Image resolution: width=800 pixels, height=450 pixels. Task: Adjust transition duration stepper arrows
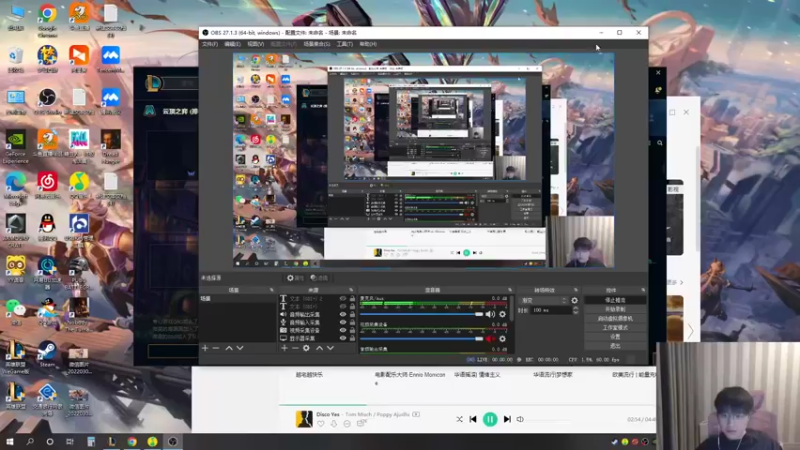click(x=576, y=310)
